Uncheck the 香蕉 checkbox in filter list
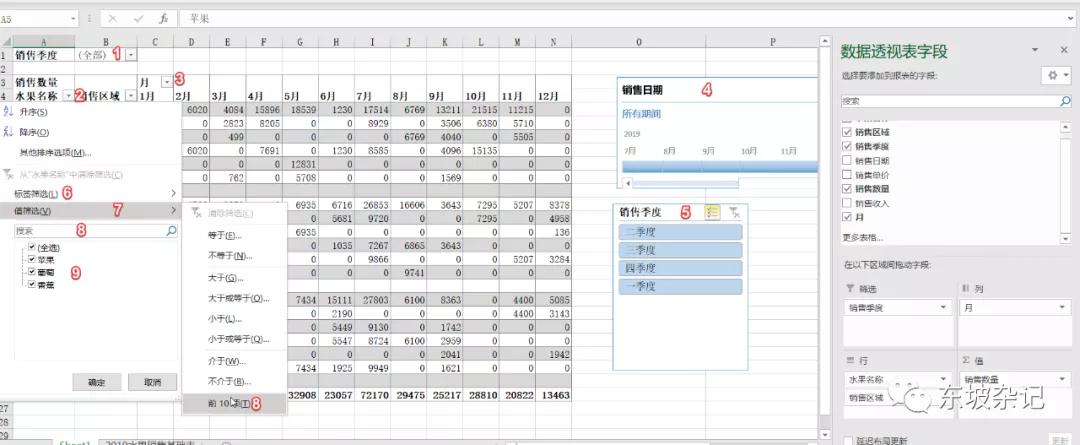Screen dimensions: 1080x445 32,284
